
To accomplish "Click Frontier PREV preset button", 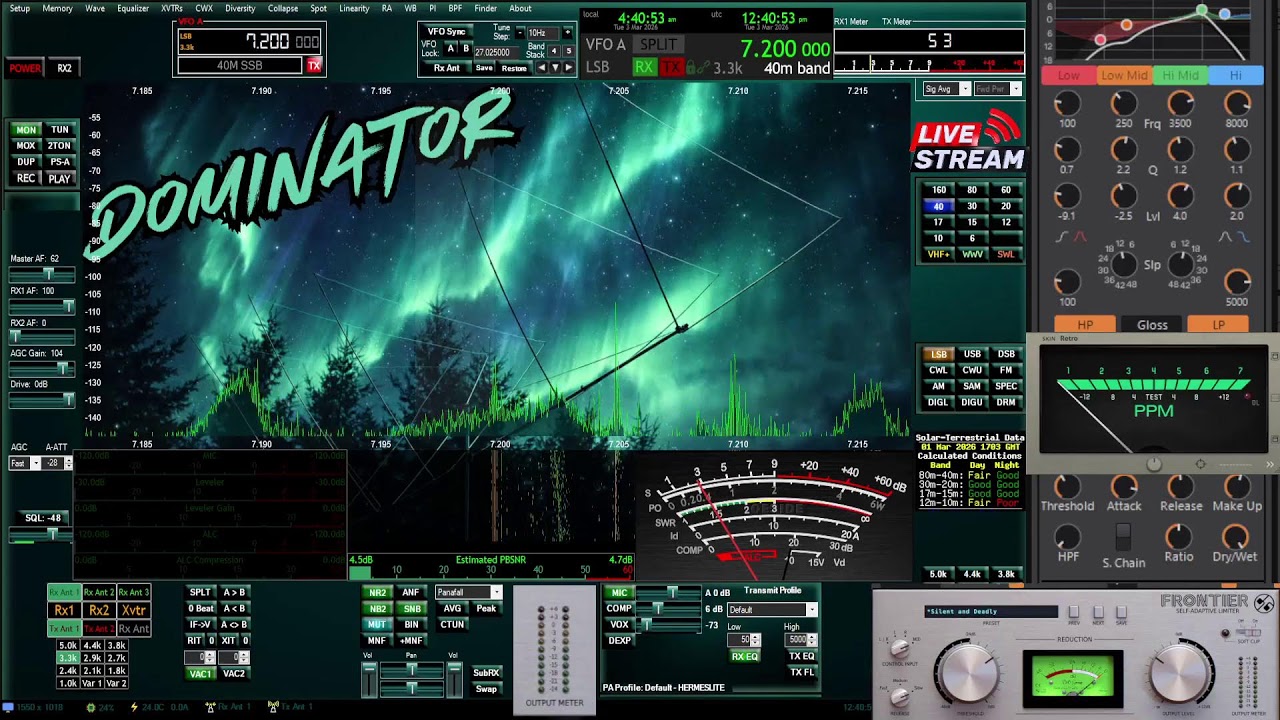I will (1074, 612).
